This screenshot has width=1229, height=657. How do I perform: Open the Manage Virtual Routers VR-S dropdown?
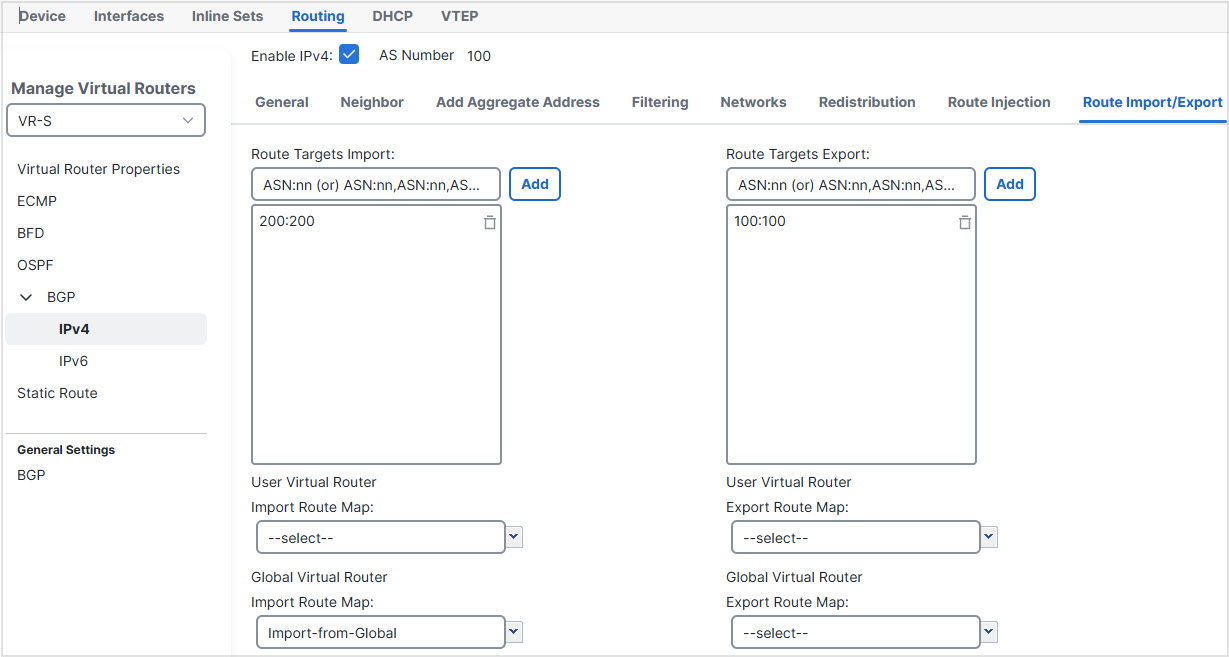point(106,120)
